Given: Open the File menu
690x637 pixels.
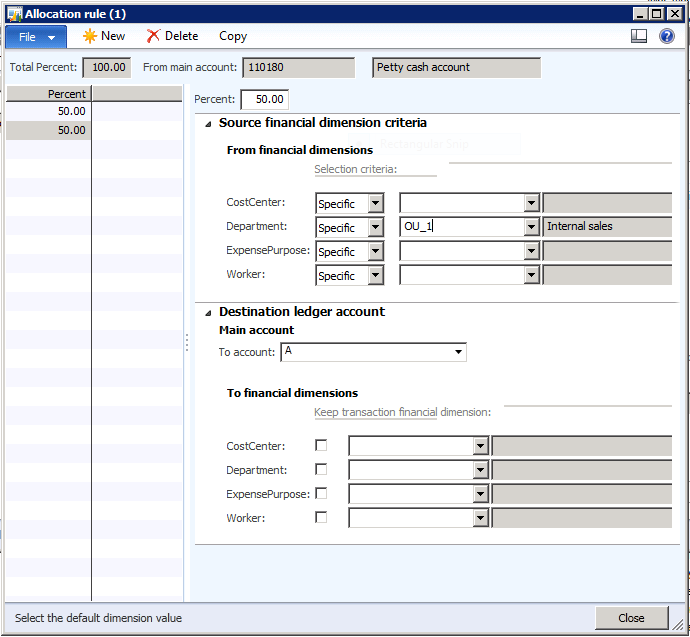Looking at the screenshot, I should pos(36,36).
